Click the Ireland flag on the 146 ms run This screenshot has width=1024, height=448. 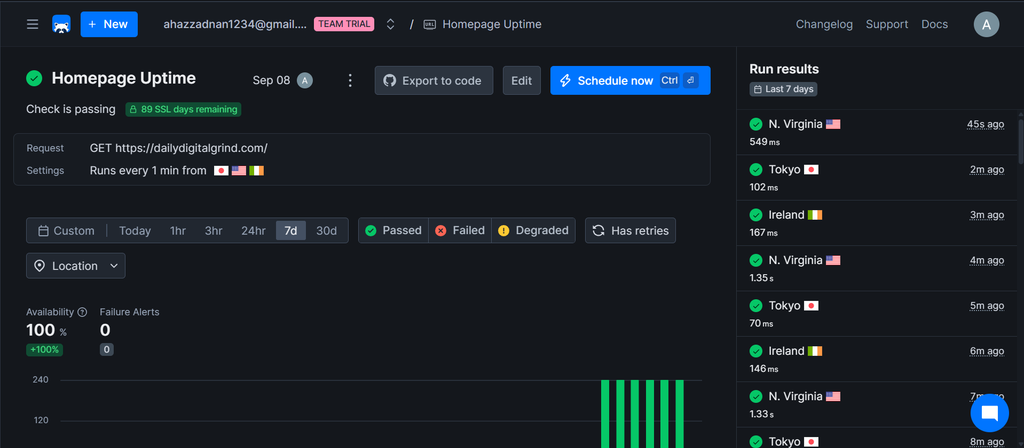point(815,351)
